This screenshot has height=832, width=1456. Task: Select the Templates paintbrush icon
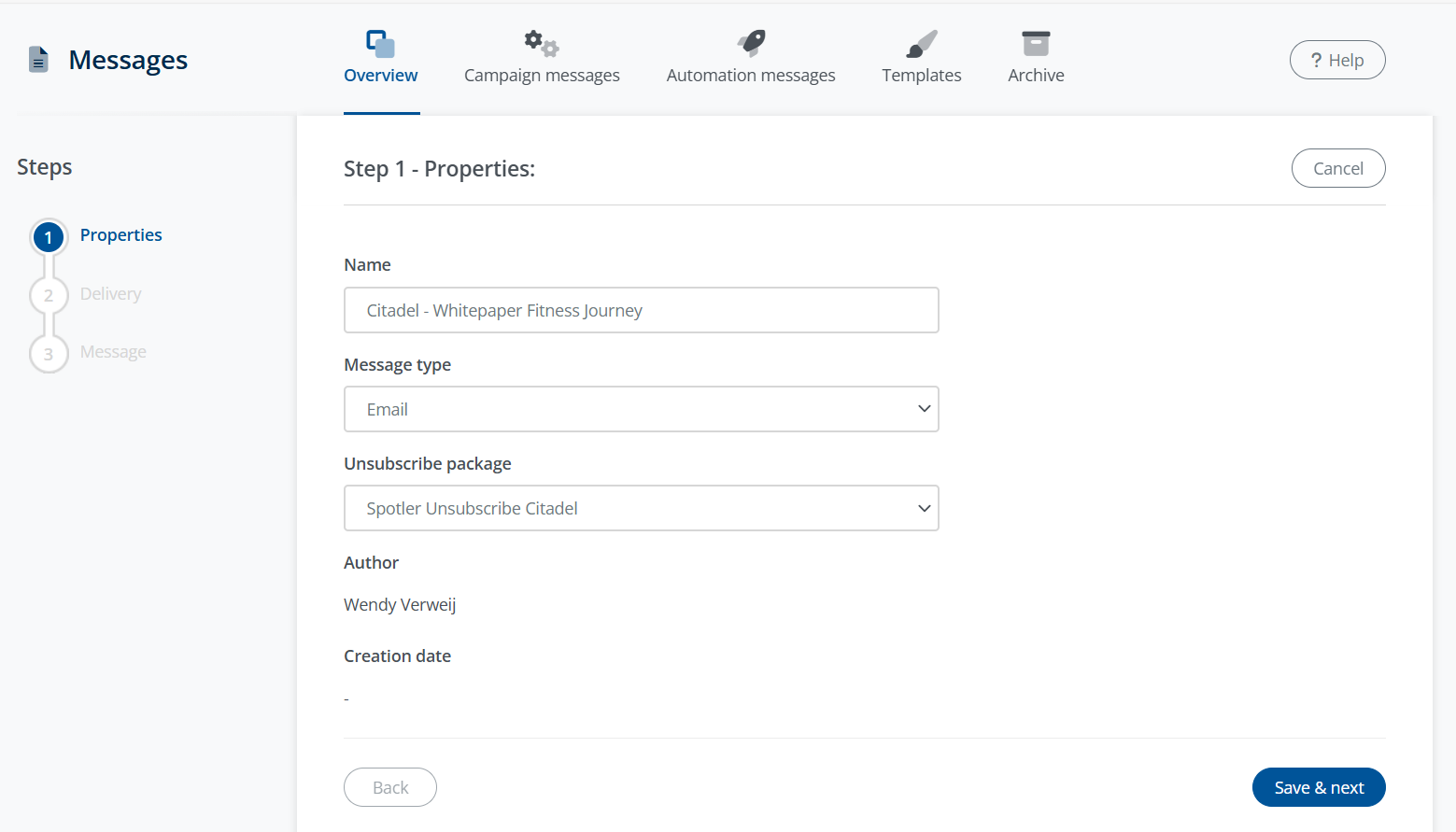click(921, 44)
